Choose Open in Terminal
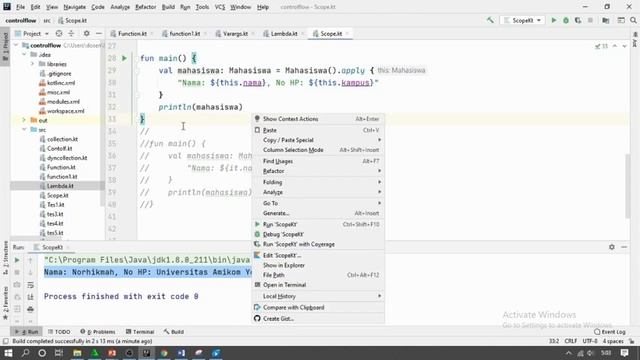Image resolution: width=640 pixels, height=360 pixels. pos(318,285)
